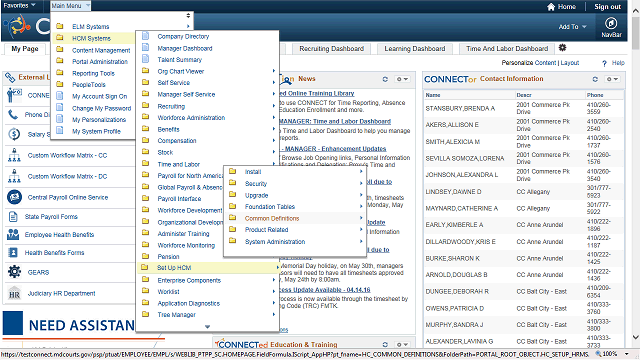Switch to Time And Labor Dashboard tab
This screenshot has height=360, width=640.
[507, 49]
